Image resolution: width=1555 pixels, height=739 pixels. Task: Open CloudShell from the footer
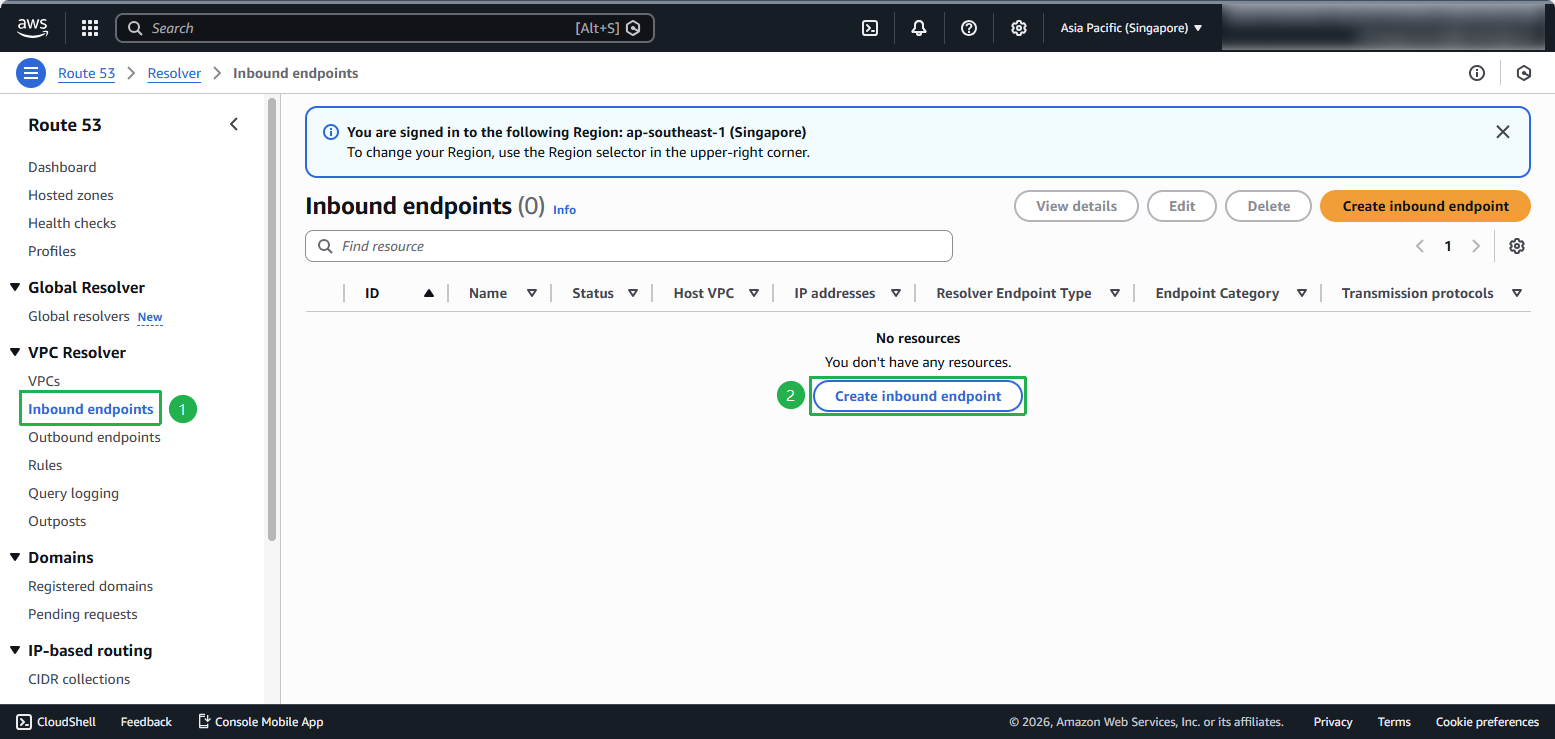pos(56,722)
